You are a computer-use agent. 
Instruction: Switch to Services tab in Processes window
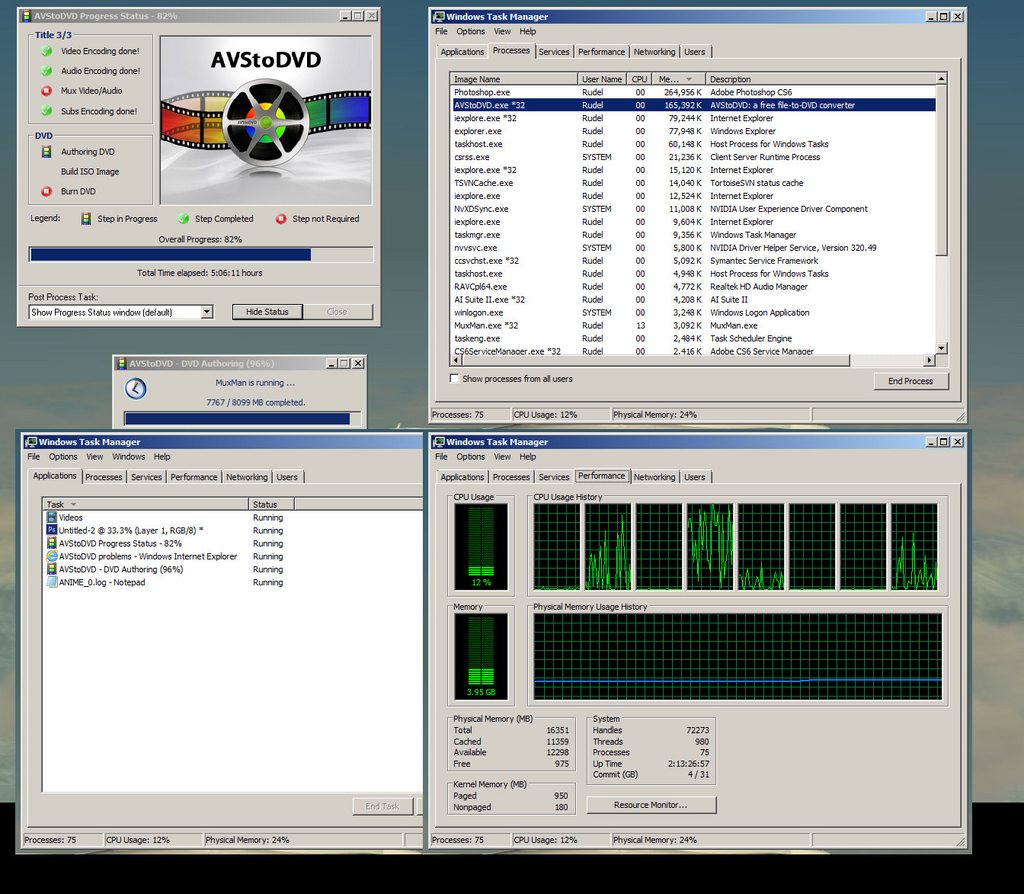[x=554, y=52]
